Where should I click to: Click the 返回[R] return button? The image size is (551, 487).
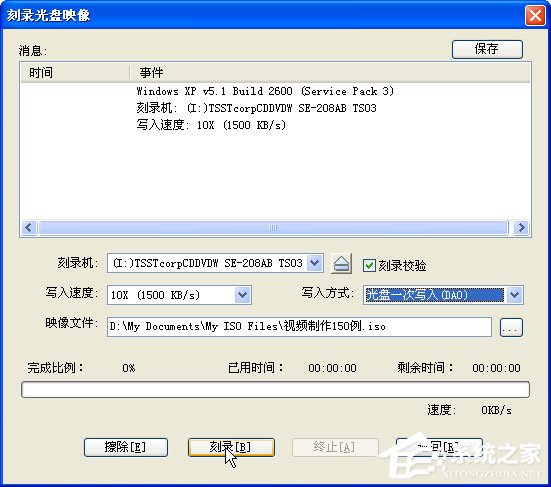[439, 447]
